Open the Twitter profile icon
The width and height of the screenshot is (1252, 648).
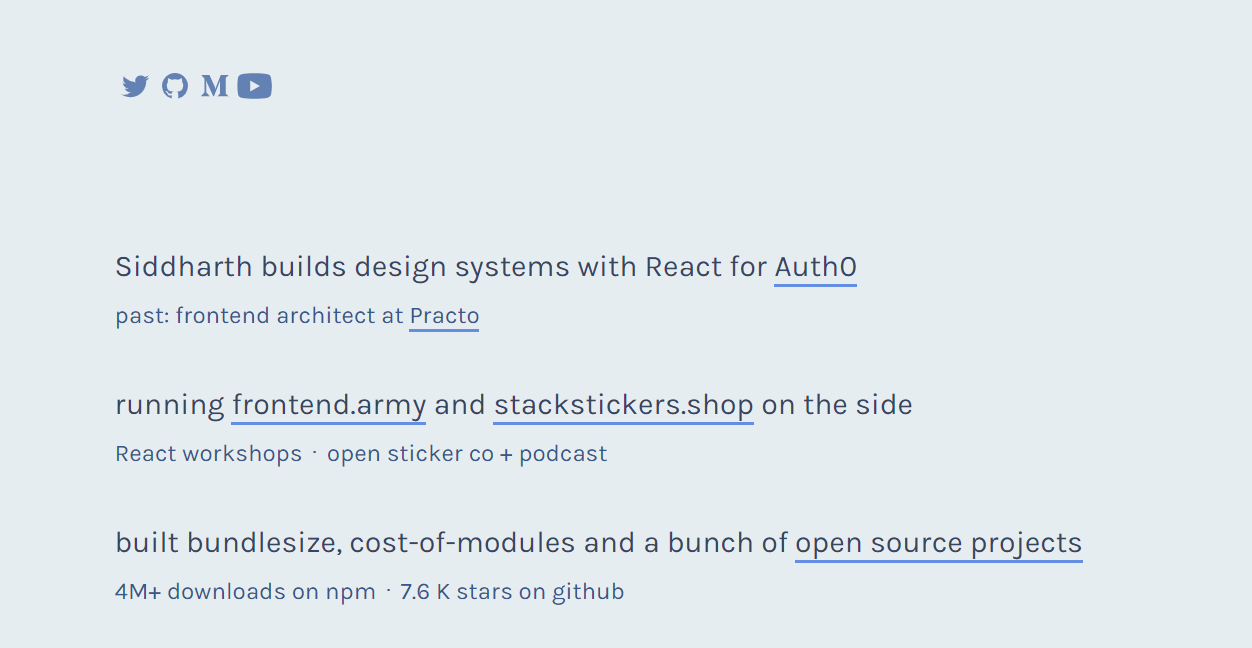click(x=135, y=87)
